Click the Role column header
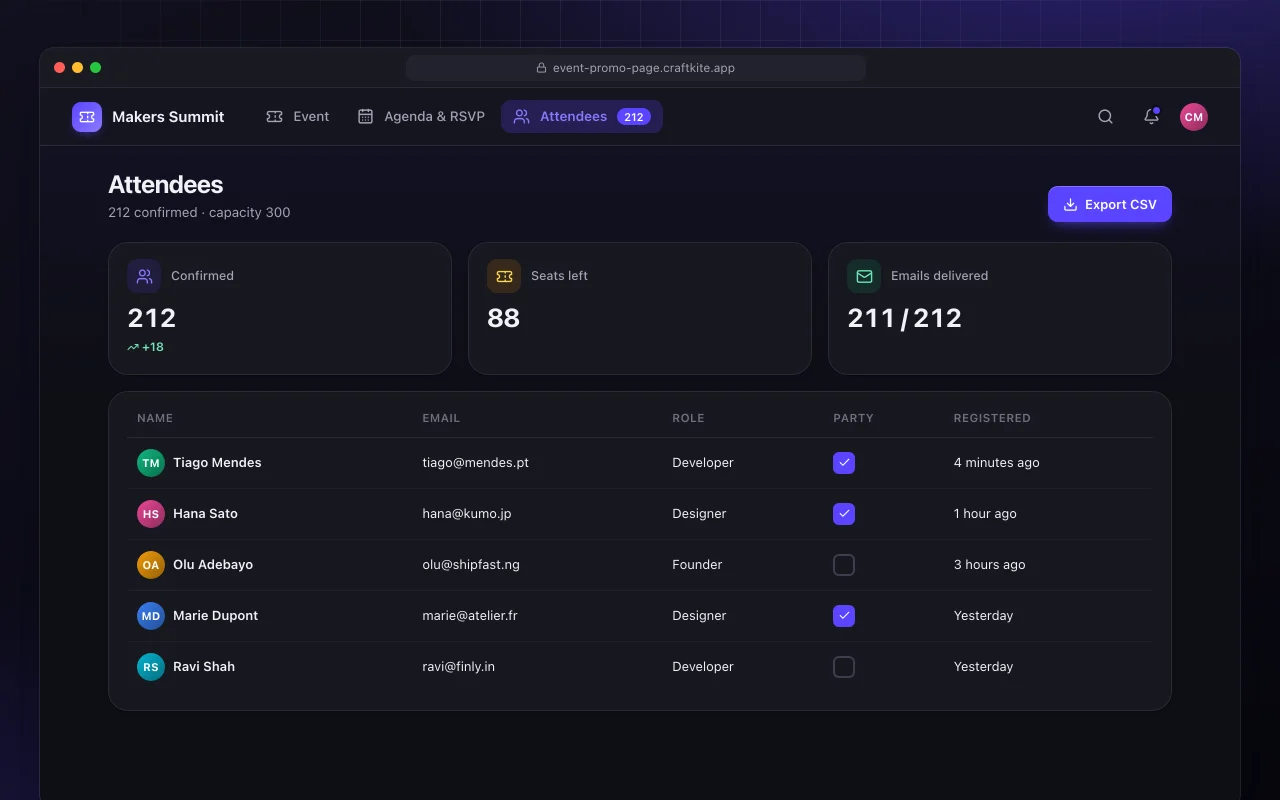 click(x=688, y=418)
